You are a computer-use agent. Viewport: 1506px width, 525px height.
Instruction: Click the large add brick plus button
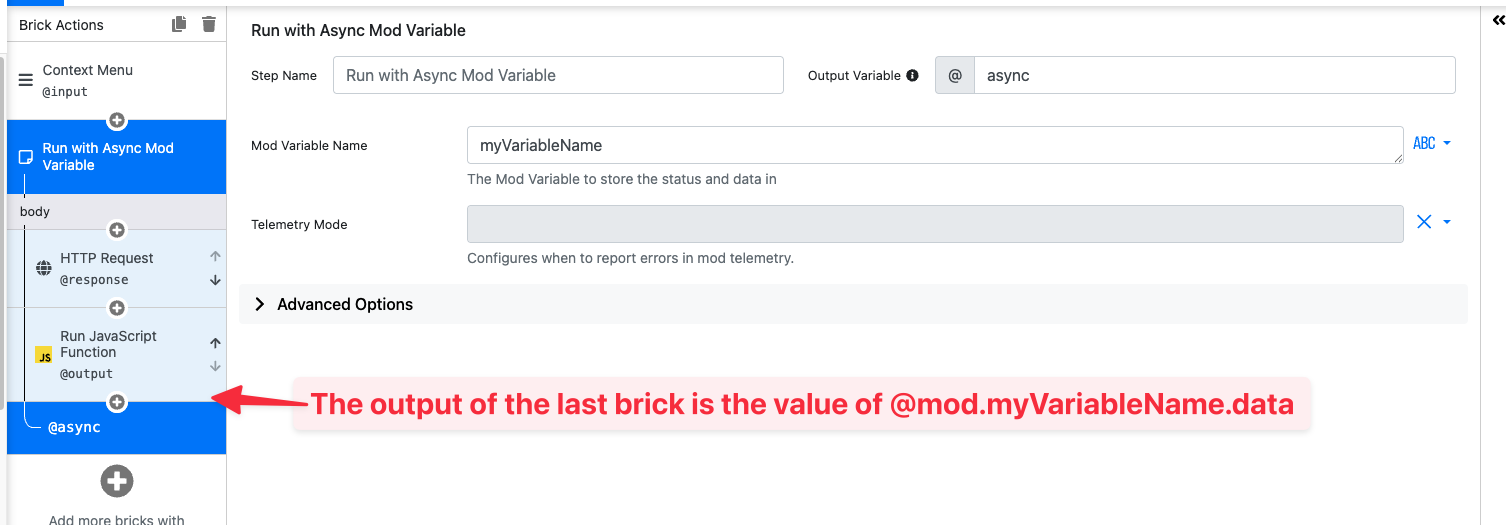pyautogui.click(x=117, y=481)
